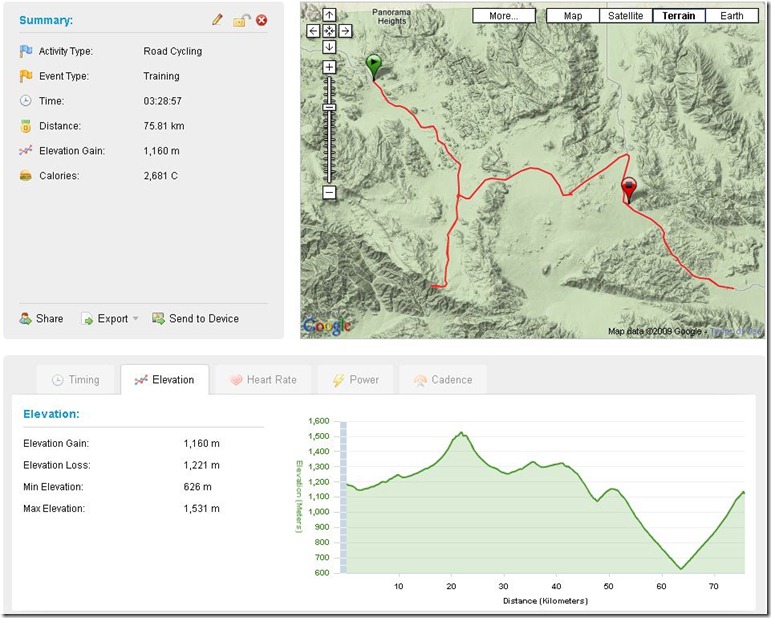Switch map to Satellite view
The width and height of the screenshot is (771, 618).
625,16
